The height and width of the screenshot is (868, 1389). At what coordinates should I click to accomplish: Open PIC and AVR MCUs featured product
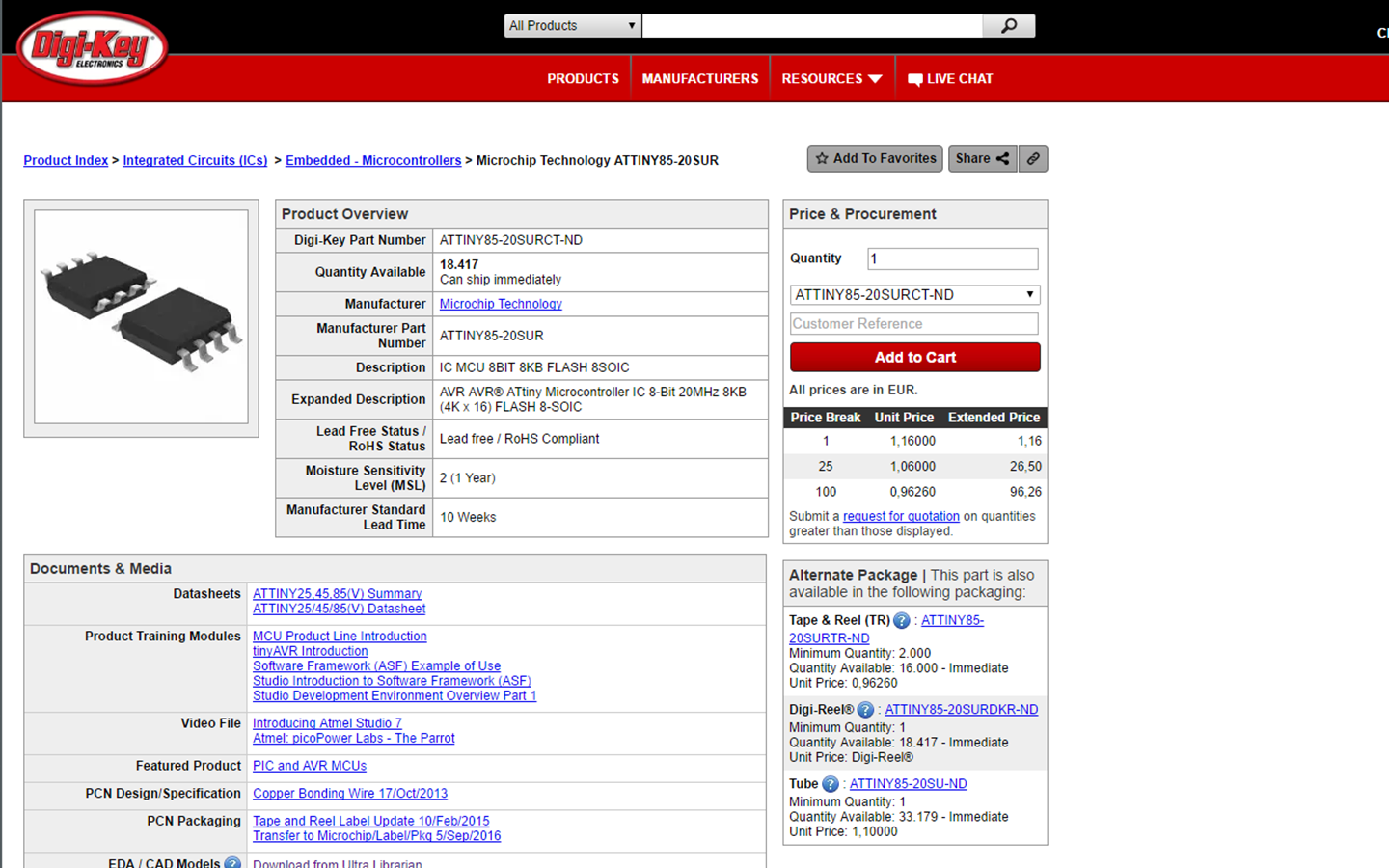[310, 766]
